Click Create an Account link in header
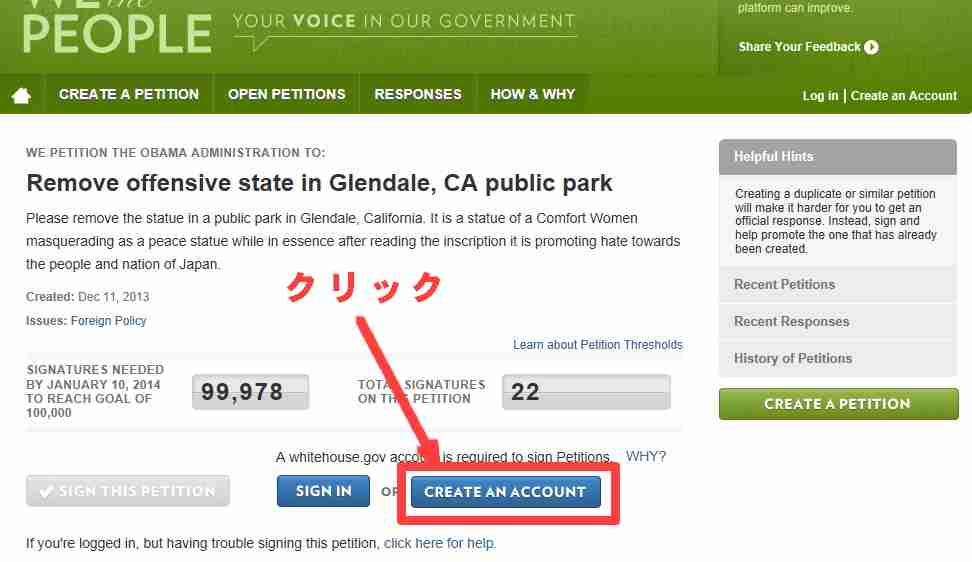Viewport: 972px width, 562px height. 904,96
